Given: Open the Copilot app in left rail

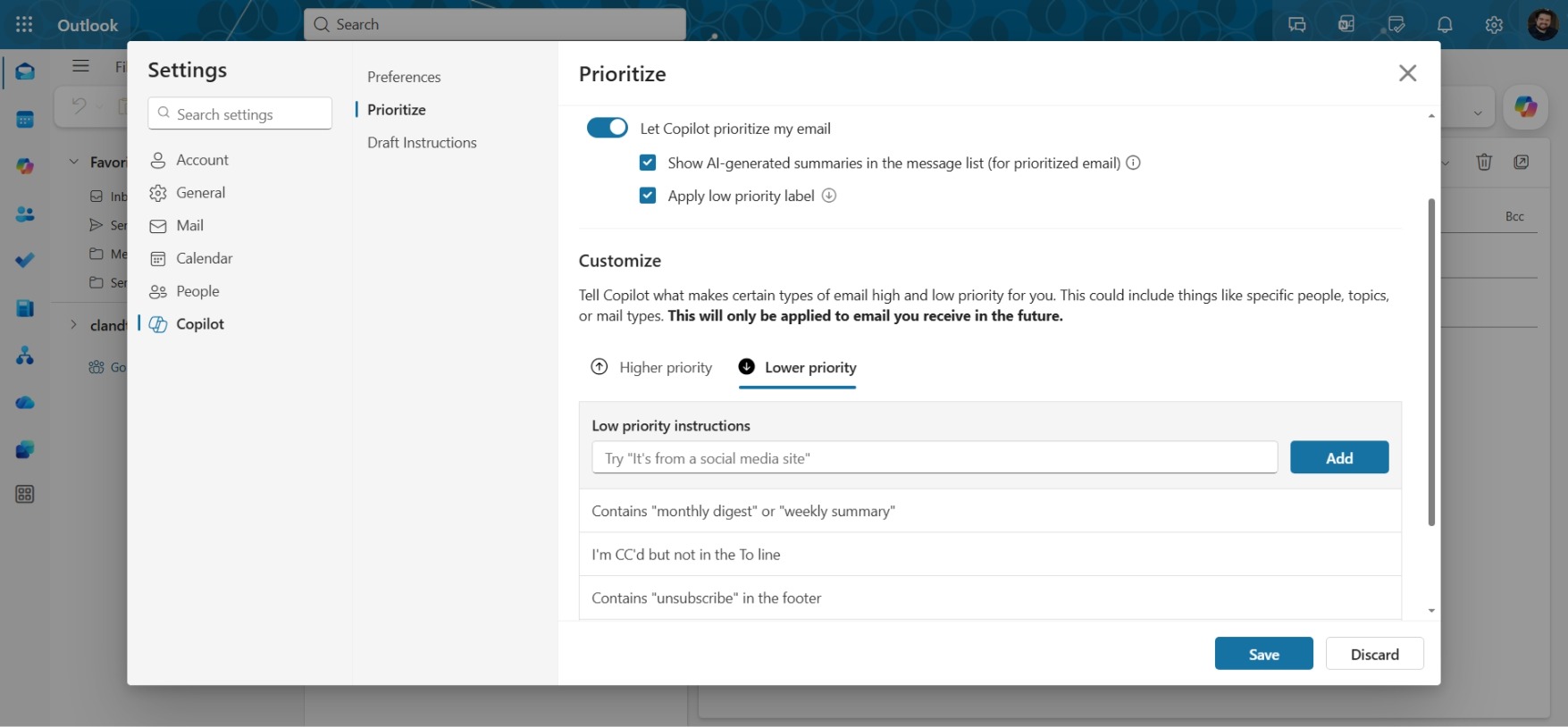Looking at the screenshot, I should (25, 167).
